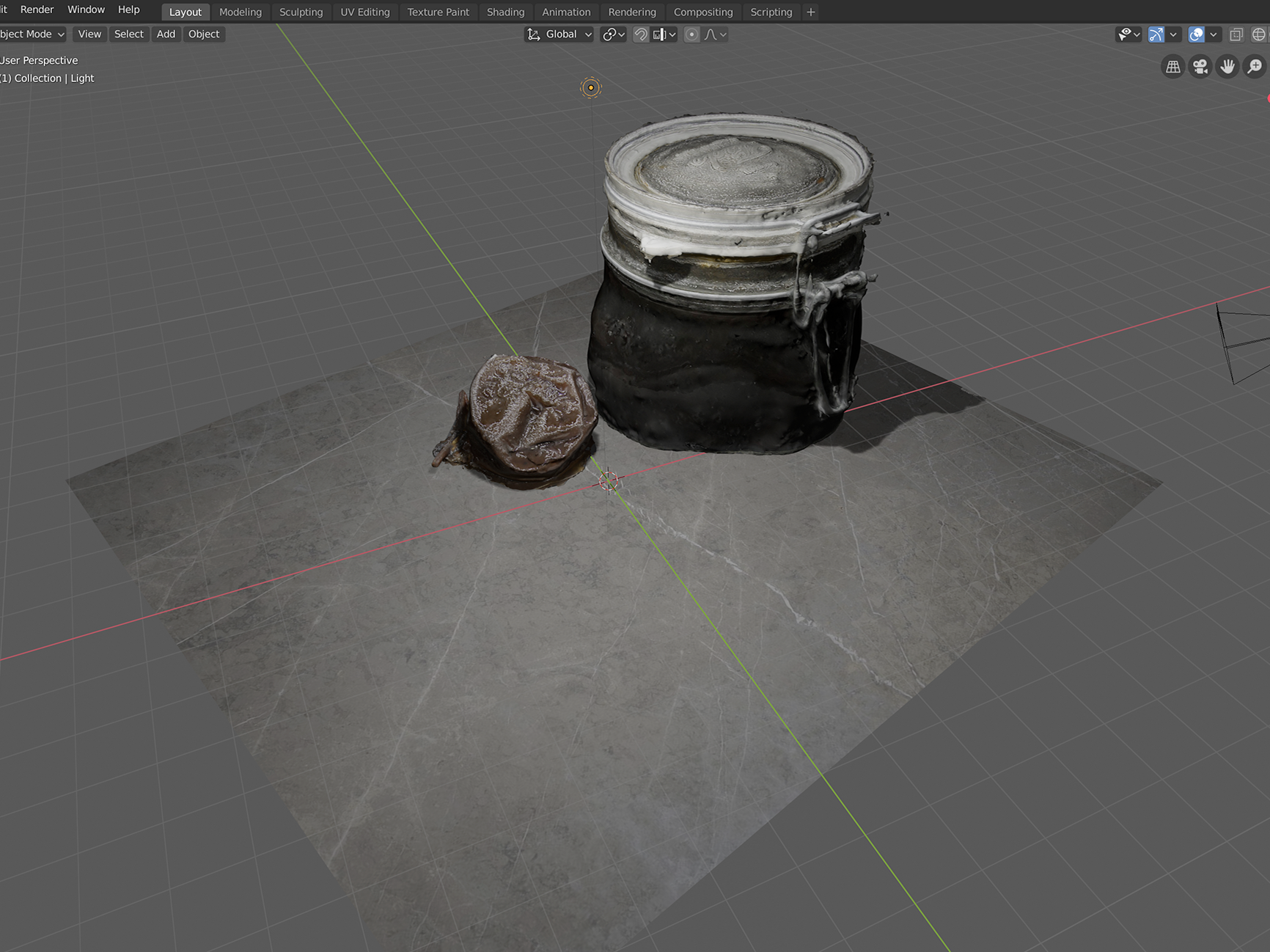
Task: Switch to the Modeling workspace tab
Action: tap(241, 12)
